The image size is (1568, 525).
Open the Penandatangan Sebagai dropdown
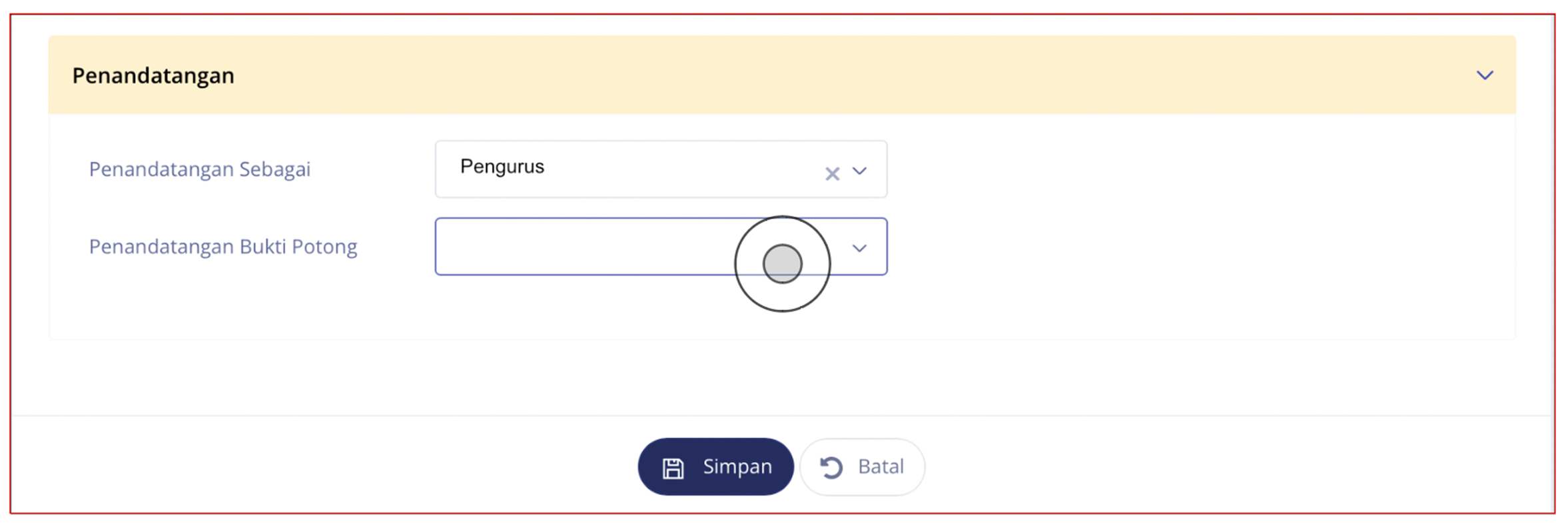point(859,172)
